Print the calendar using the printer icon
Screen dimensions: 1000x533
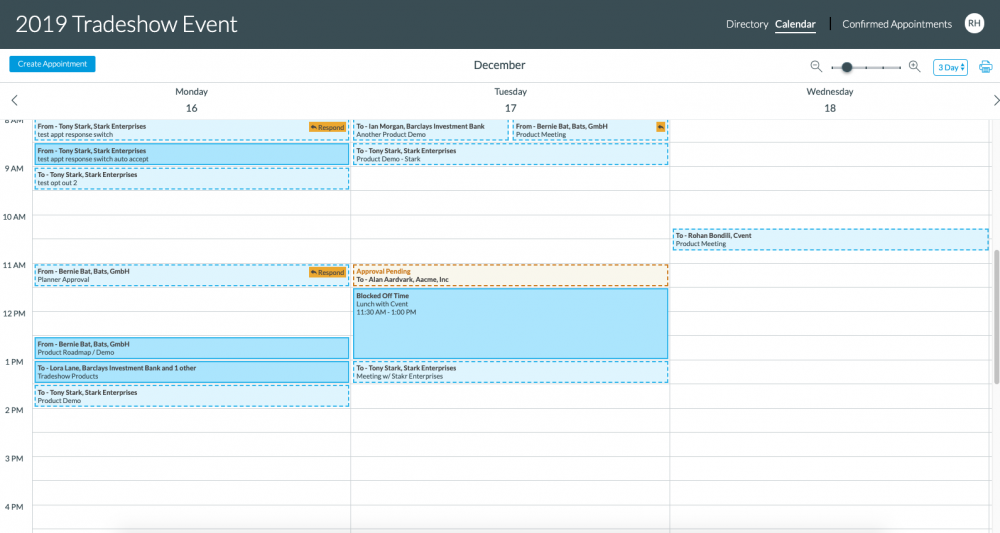pyautogui.click(x=985, y=67)
